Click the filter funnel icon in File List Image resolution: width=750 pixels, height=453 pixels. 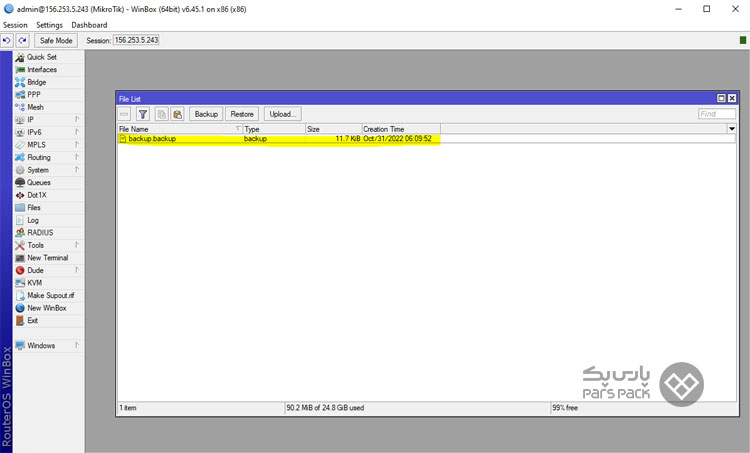coord(143,114)
